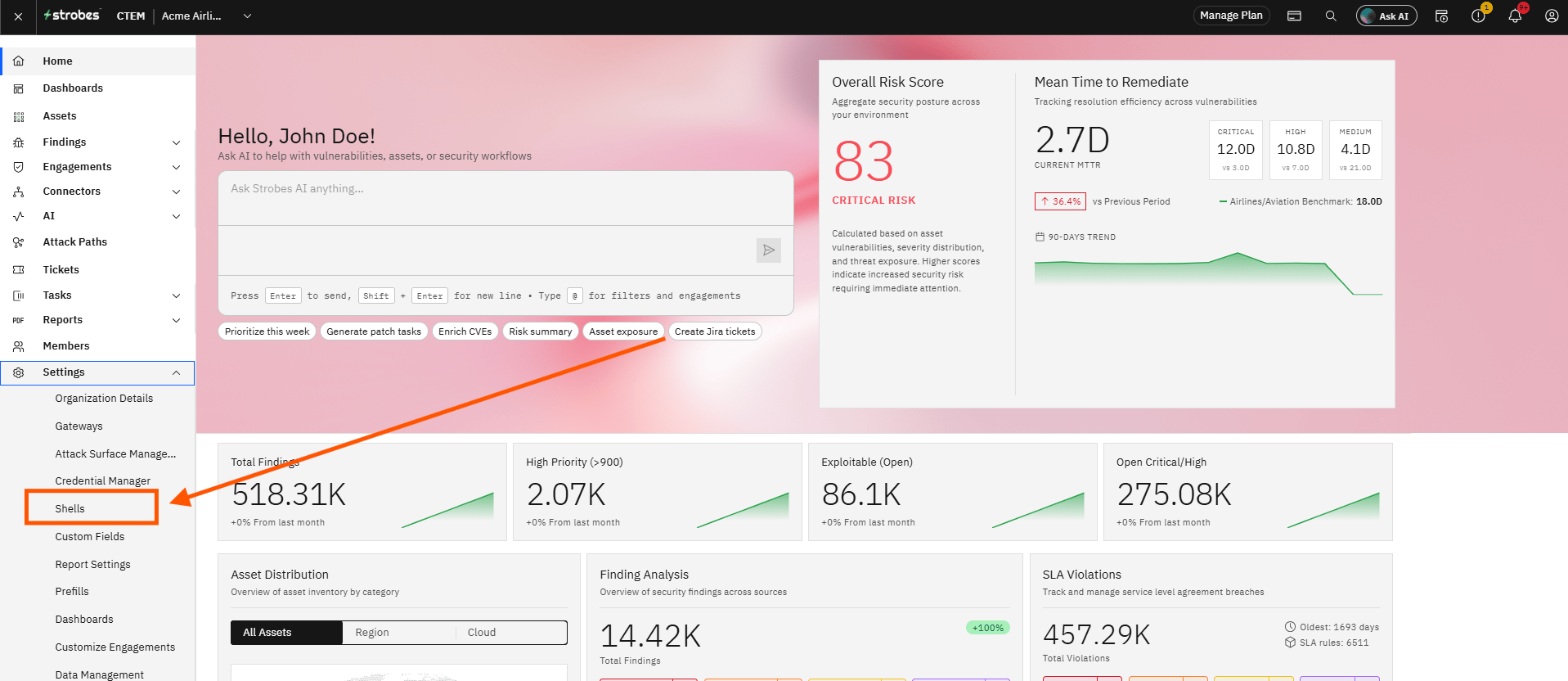Open Shells under Settings
The image size is (1568, 681).
tap(70, 509)
